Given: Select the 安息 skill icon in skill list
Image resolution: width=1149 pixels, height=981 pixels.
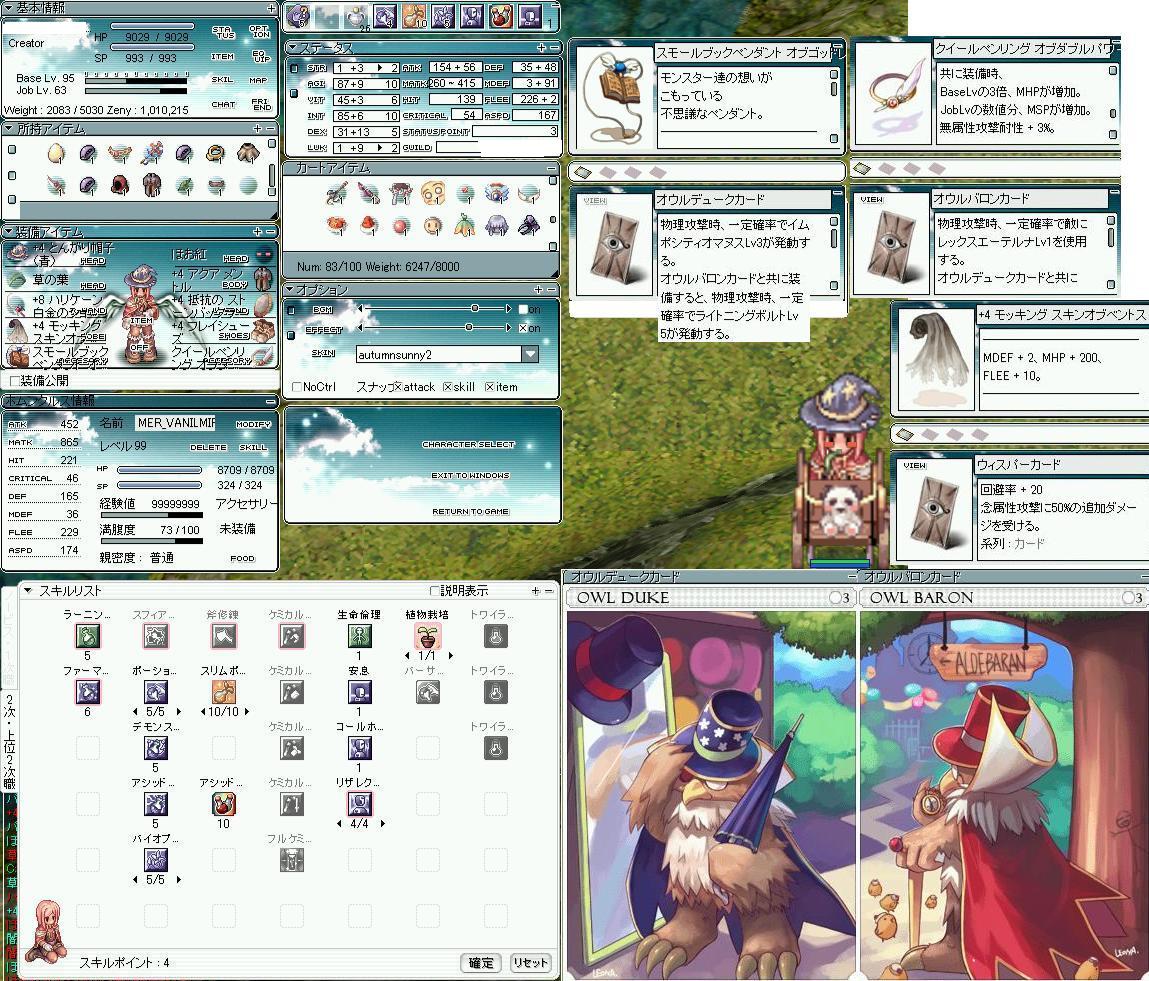Looking at the screenshot, I should 359,692.
